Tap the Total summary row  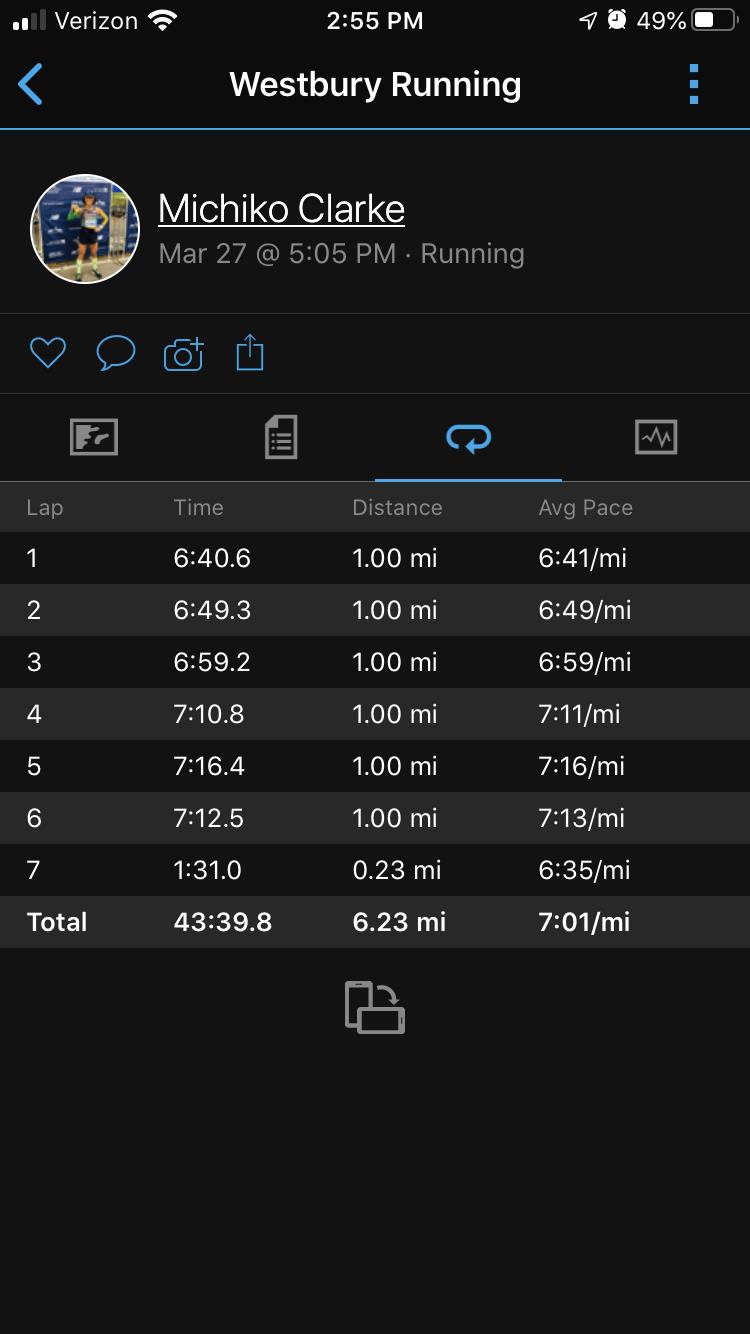(375, 922)
